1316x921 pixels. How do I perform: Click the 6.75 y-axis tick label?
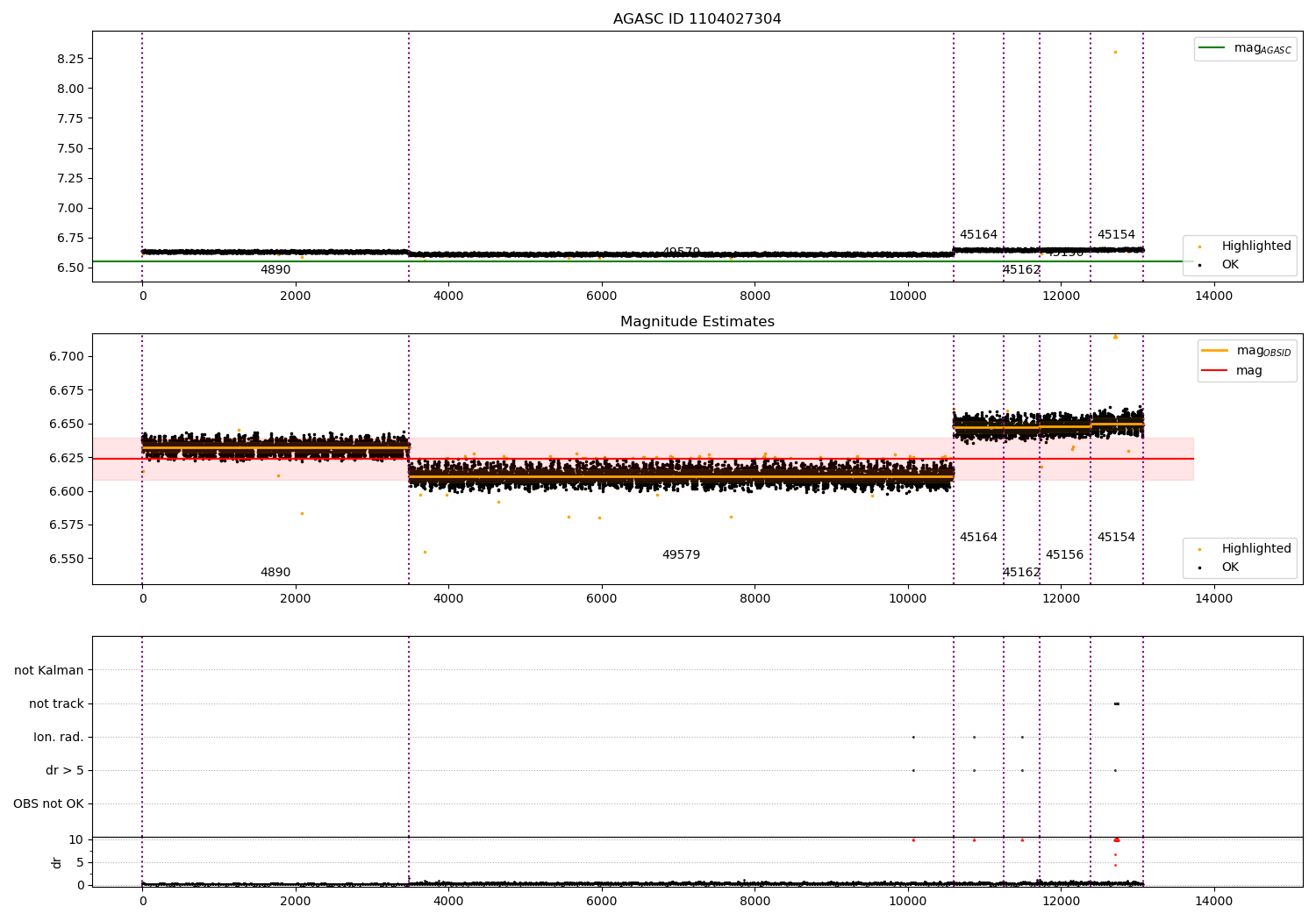(70, 238)
